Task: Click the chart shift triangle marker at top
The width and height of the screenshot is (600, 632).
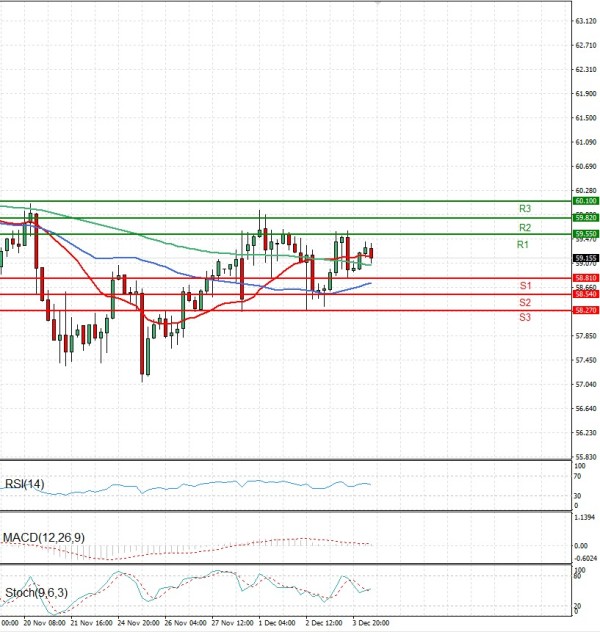Action: pyautogui.click(x=377, y=4)
